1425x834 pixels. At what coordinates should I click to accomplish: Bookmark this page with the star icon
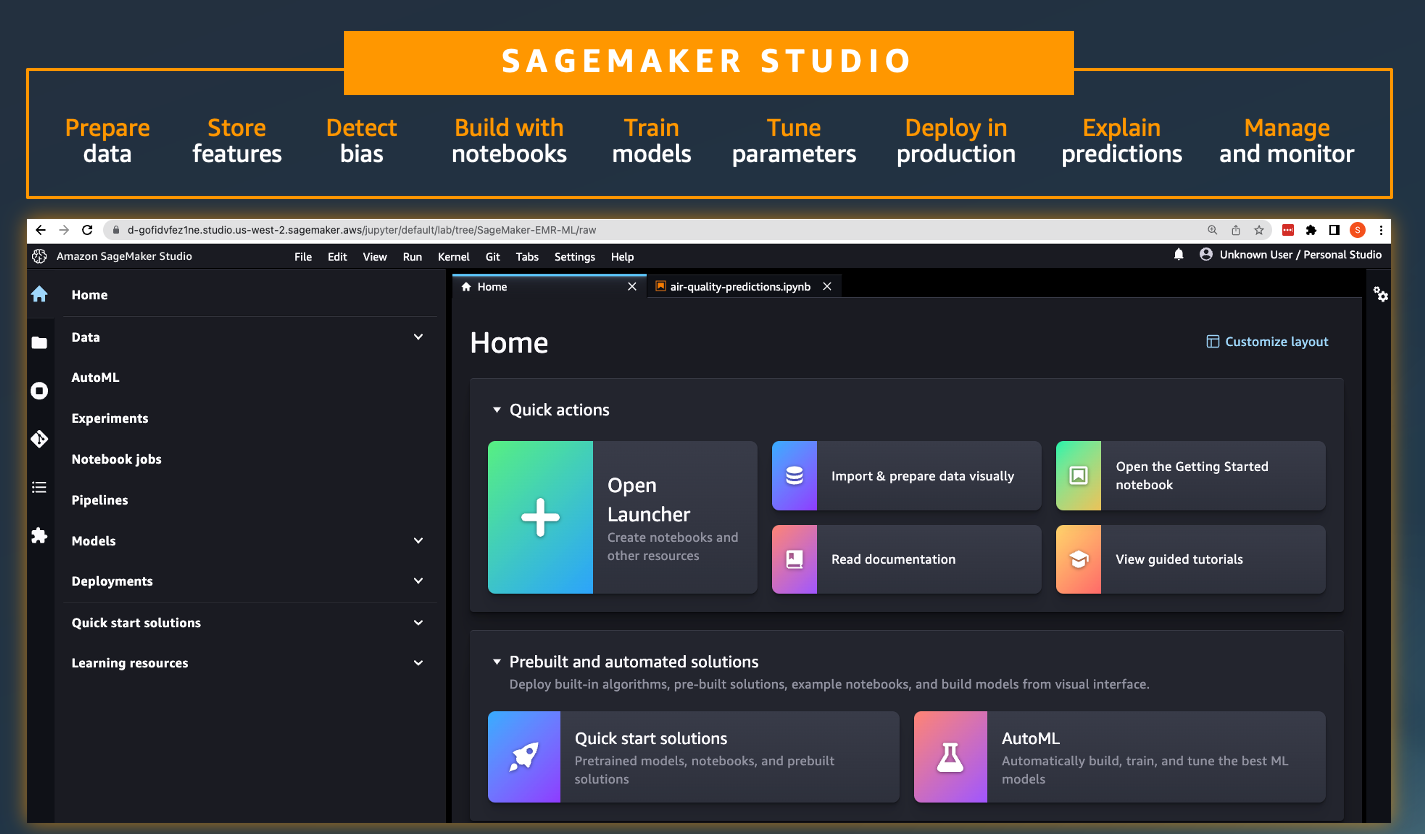click(x=1259, y=230)
